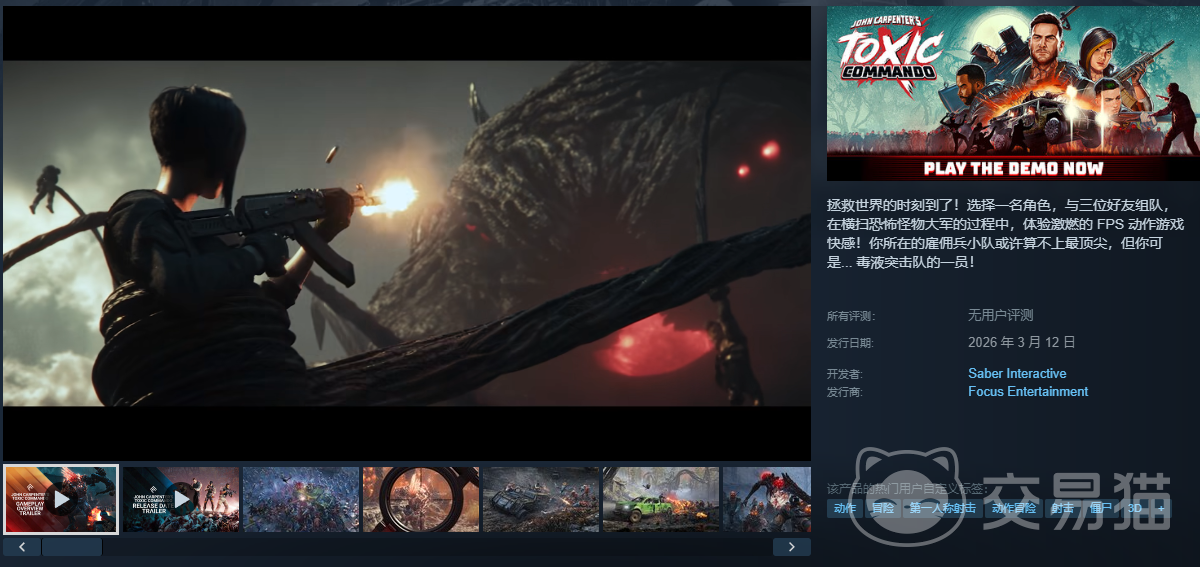
Task: Open the Focus Entertainment publisher link
Action: (x=1028, y=392)
